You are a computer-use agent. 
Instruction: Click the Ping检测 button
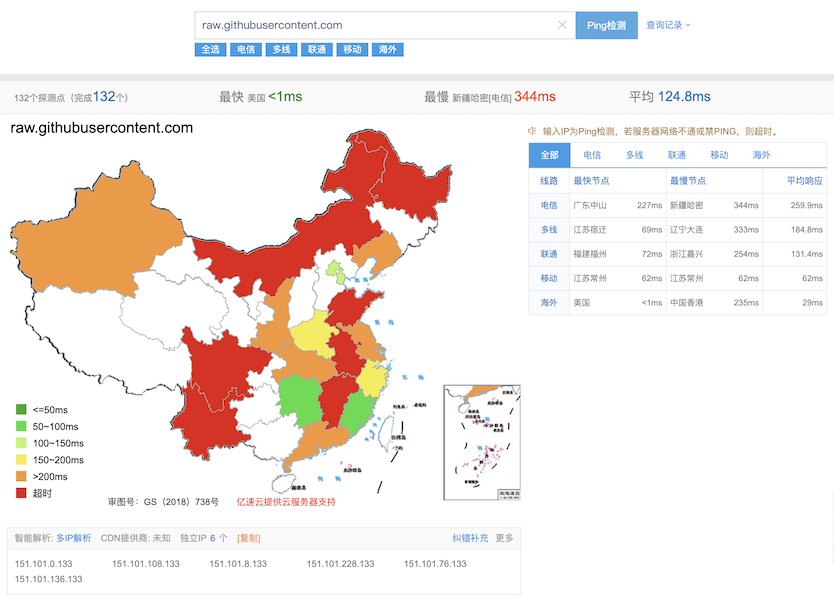click(x=606, y=25)
